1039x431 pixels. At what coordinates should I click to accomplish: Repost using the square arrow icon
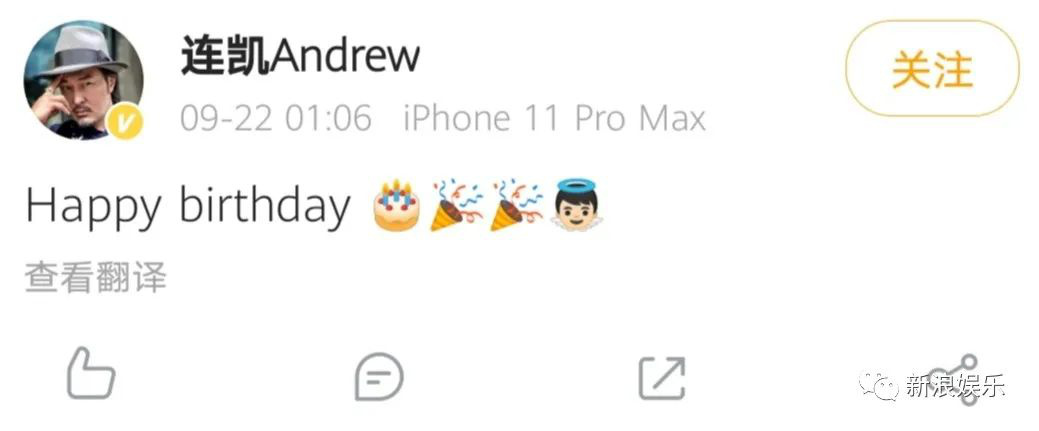tap(661, 378)
